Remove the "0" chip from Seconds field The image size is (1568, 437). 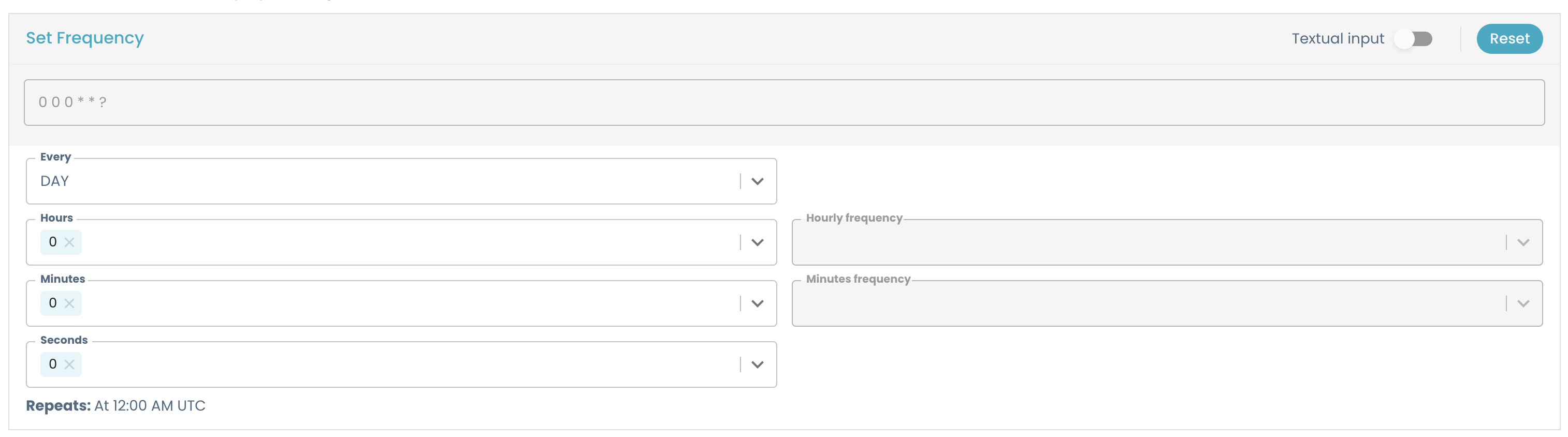pos(70,364)
